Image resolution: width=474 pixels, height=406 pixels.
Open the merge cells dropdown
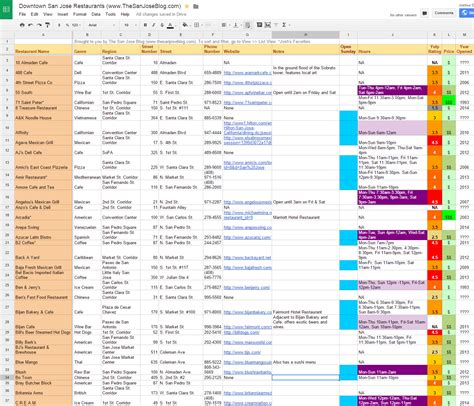(x=209, y=25)
